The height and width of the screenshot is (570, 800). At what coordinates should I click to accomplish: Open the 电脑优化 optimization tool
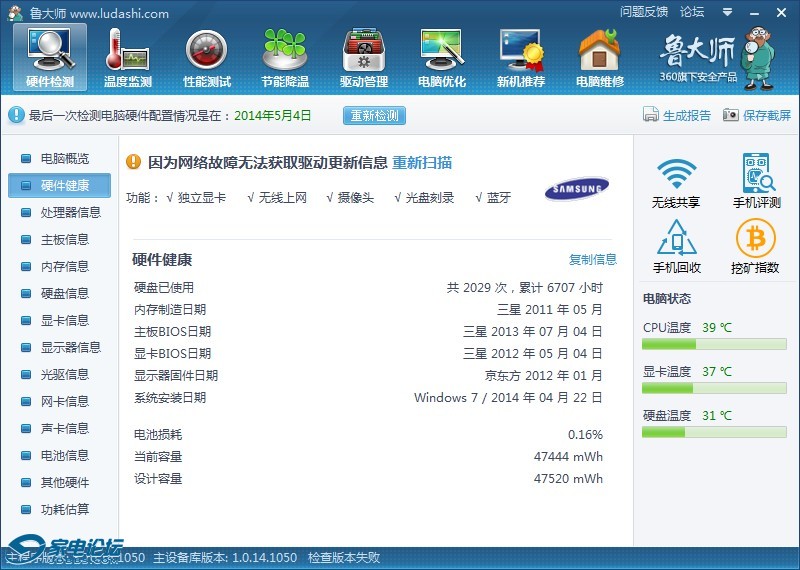441,58
